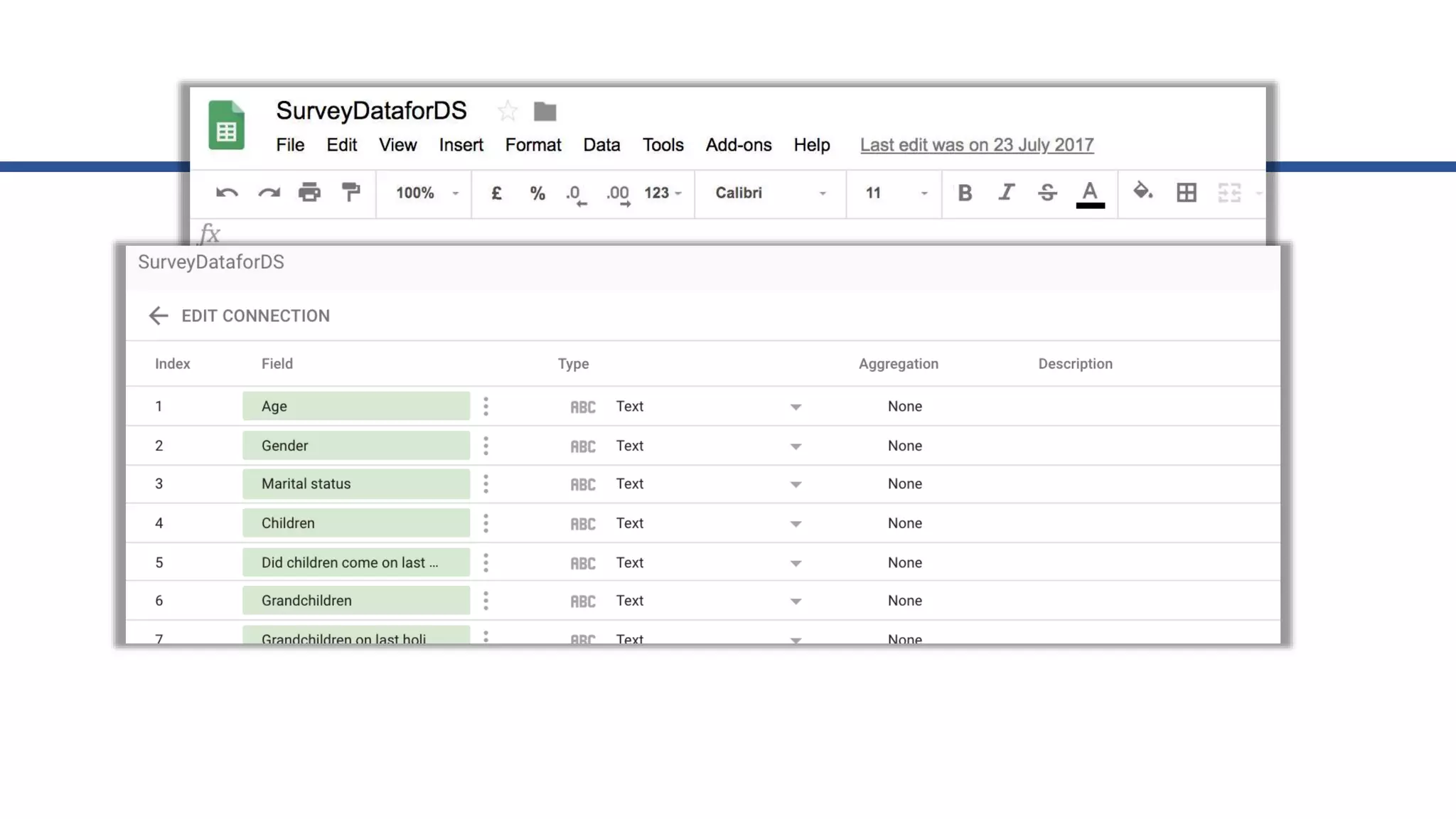The image size is (1456, 819).
Task: Open the Gender field three-dot menu
Action: [486, 446]
